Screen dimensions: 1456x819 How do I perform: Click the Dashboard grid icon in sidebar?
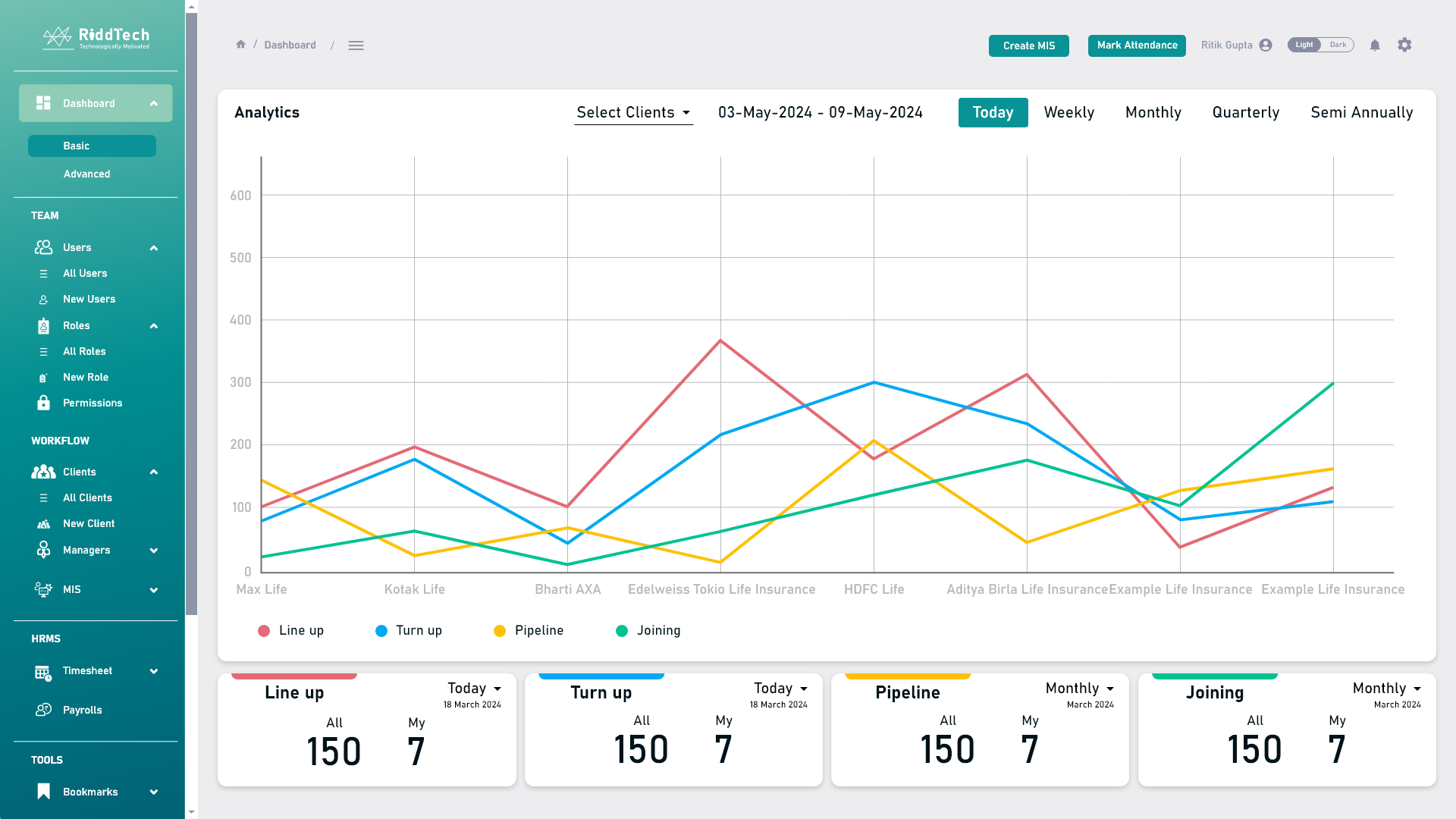point(43,103)
